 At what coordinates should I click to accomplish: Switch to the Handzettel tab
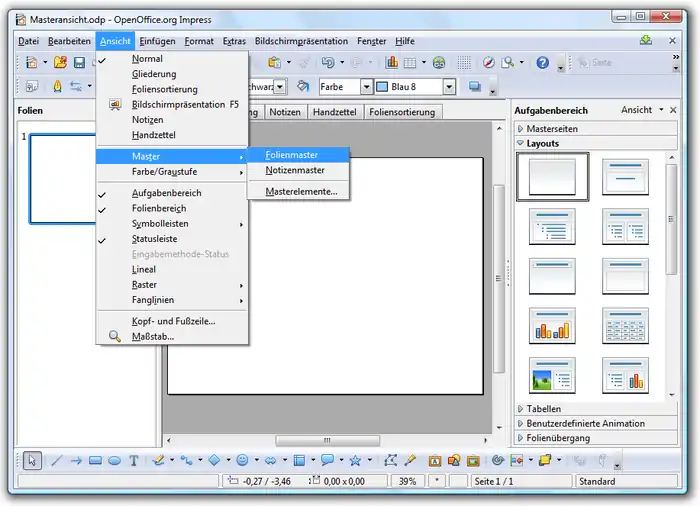tap(334, 112)
